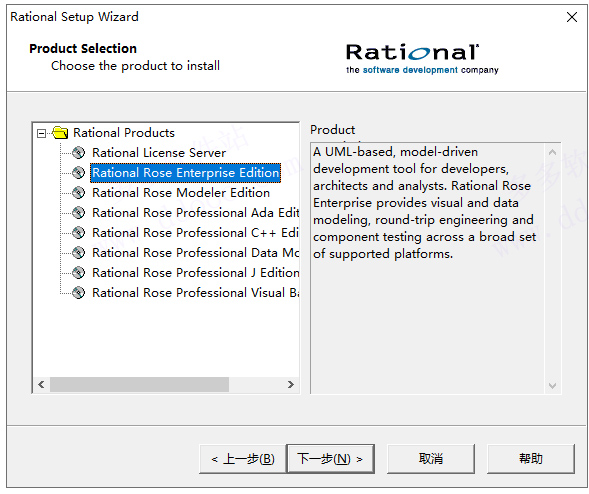Close the Rational Setup Wizard window
Screen dimensions: 589x494
[572, 17]
